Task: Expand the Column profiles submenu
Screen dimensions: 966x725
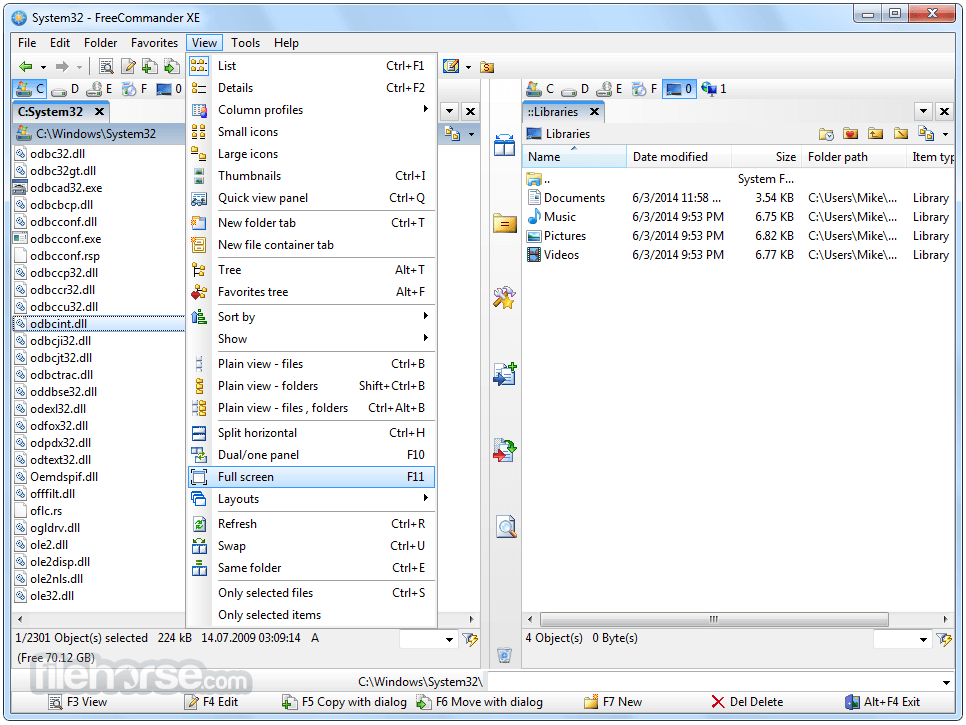Action: click(311, 110)
